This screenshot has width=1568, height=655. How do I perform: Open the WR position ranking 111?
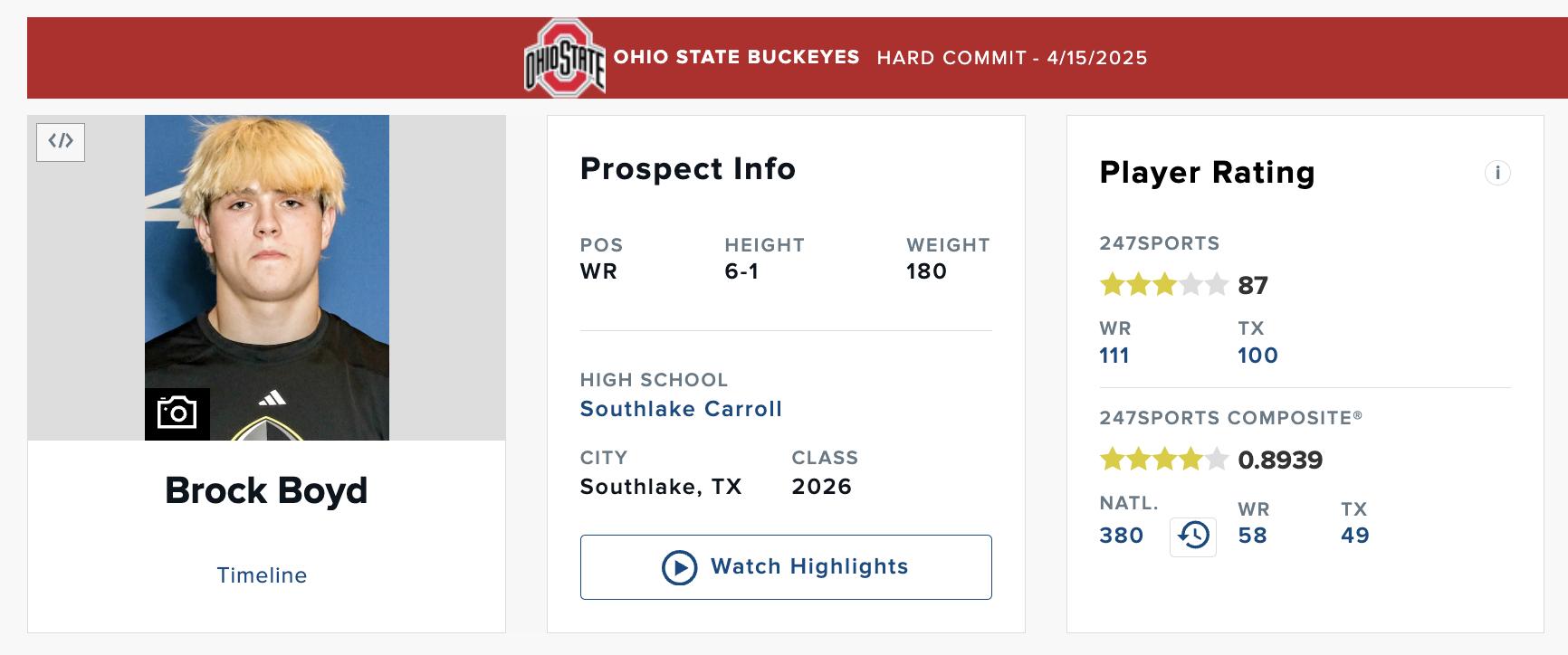pyautogui.click(x=1114, y=356)
